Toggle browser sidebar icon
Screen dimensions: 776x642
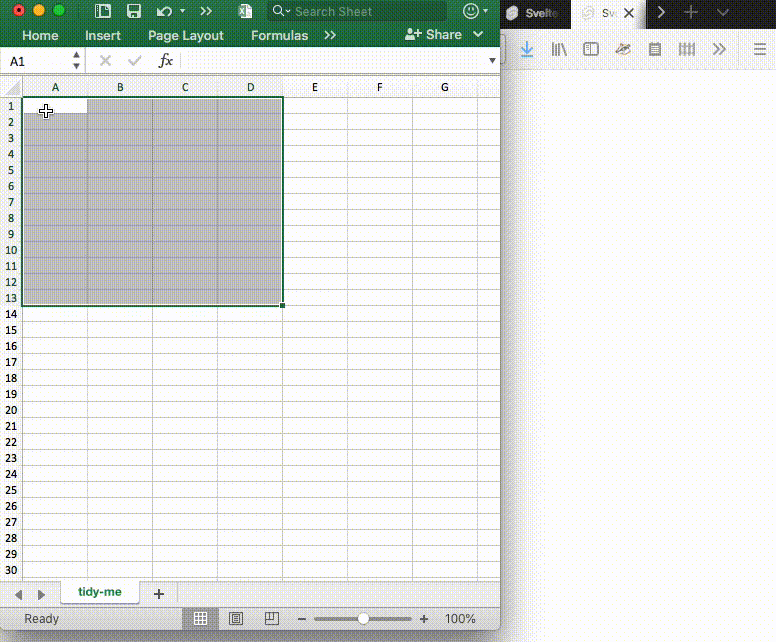[x=591, y=49]
